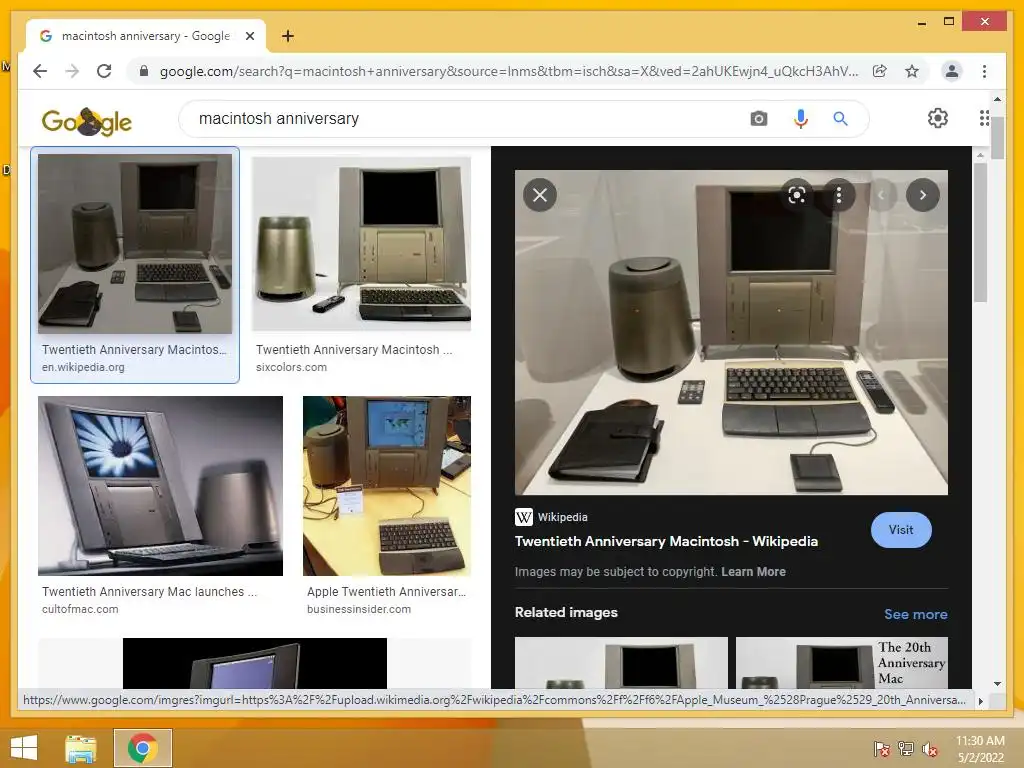Open preview panel more options menu
Image resolution: width=1024 pixels, height=768 pixels.
839,195
